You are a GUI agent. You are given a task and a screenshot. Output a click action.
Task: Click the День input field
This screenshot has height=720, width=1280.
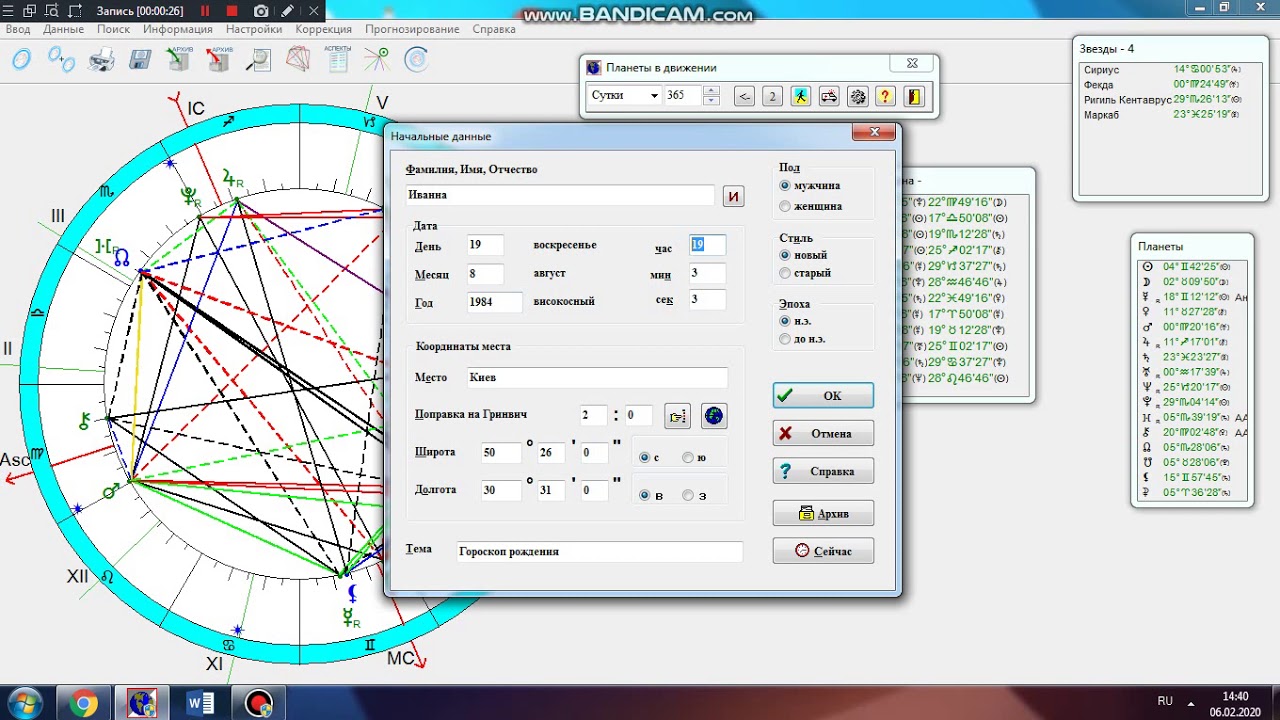485,245
